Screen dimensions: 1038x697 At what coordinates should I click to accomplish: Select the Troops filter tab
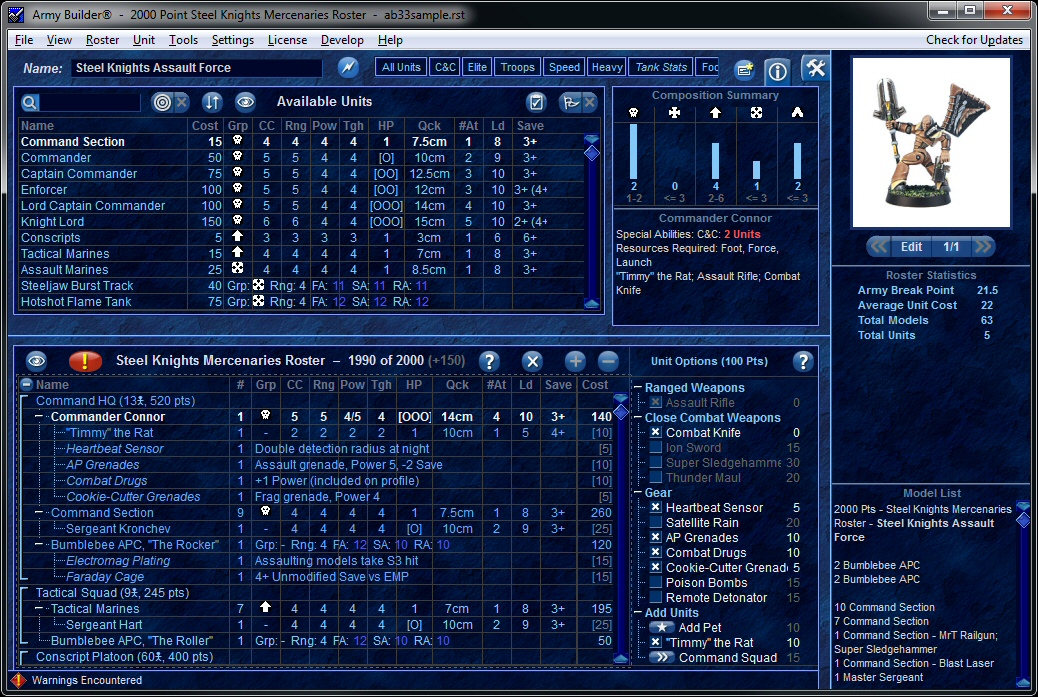point(517,67)
